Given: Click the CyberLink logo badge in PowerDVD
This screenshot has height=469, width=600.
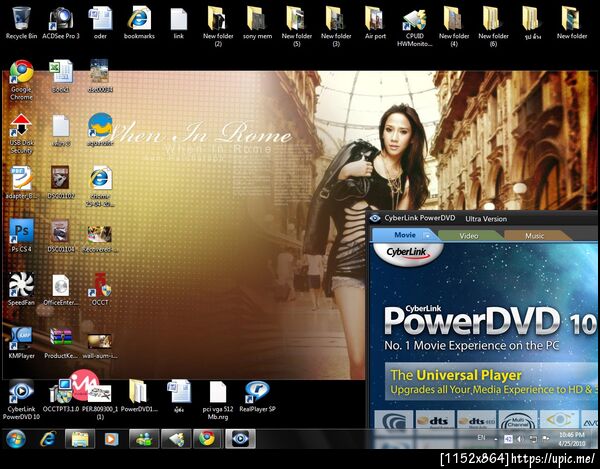Looking at the screenshot, I should tap(407, 252).
